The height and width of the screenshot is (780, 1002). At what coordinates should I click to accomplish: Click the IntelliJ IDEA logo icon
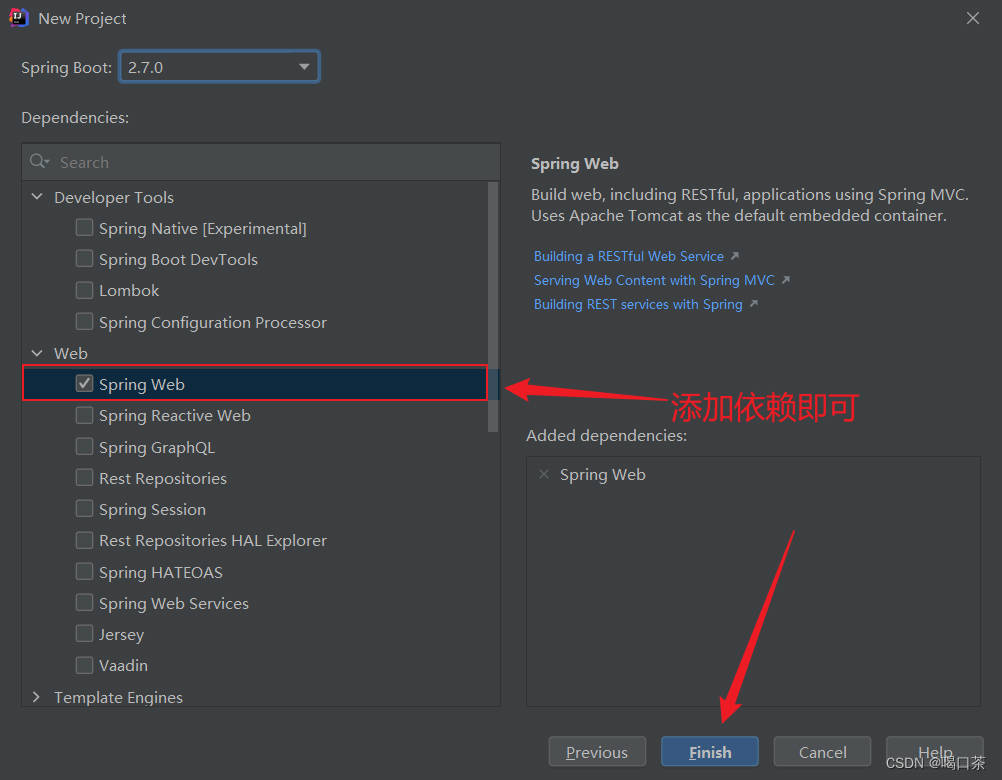tap(19, 18)
